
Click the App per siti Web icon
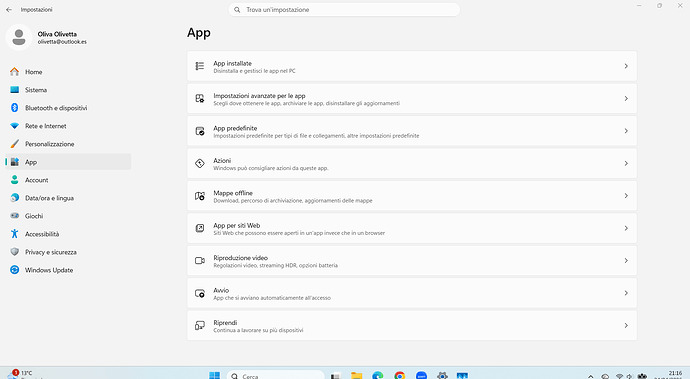(x=200, y=228)
